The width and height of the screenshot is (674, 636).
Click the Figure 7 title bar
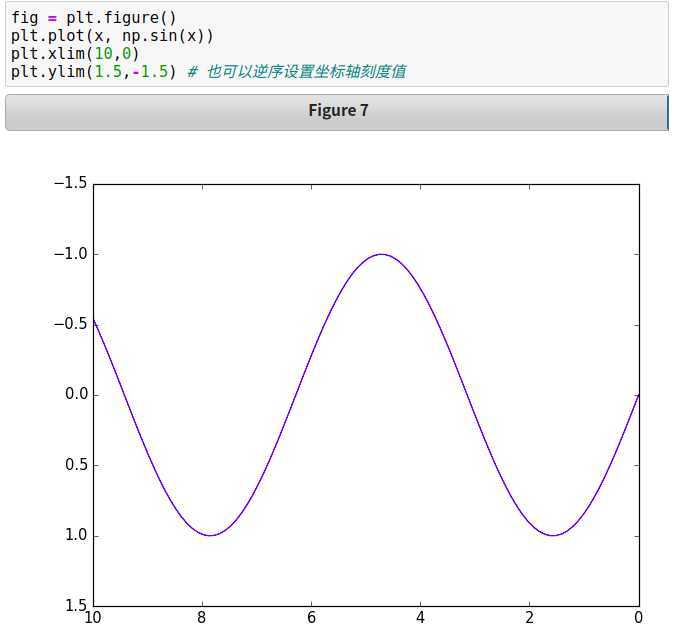click(x=337, y=112)
